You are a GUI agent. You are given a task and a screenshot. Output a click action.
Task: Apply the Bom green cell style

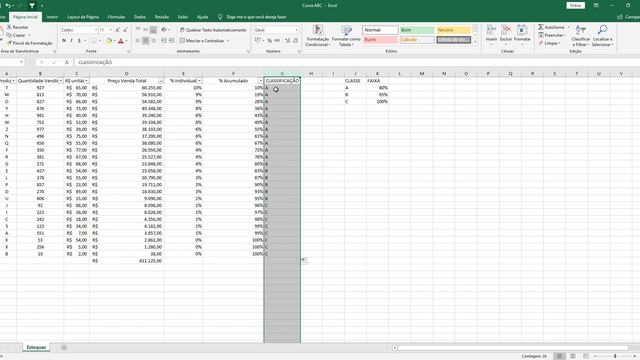(x=417, y=30)
